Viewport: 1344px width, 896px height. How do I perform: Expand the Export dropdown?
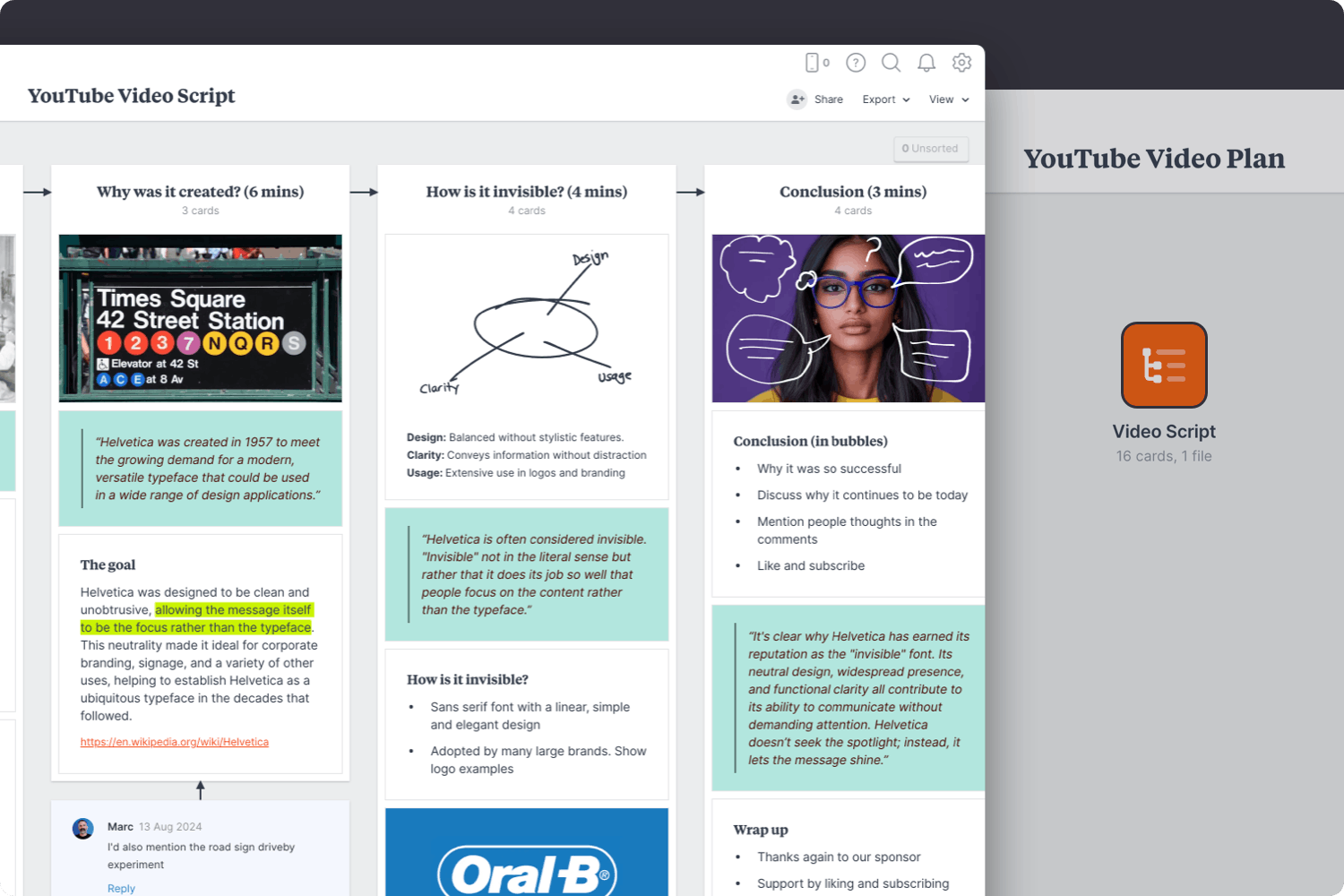click(x=886, y=99)
